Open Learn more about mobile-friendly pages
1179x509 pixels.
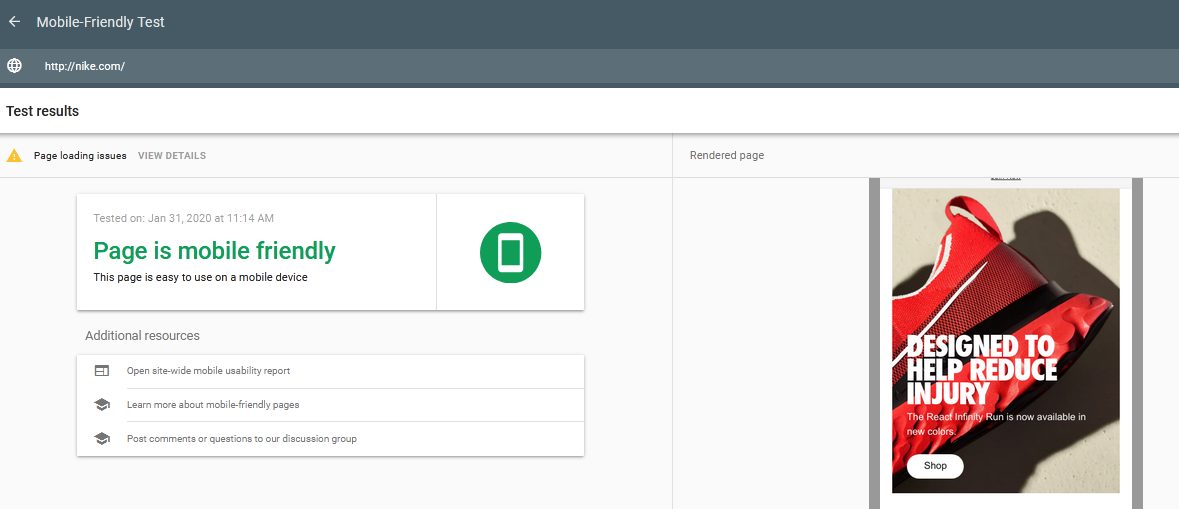(213, 404)
